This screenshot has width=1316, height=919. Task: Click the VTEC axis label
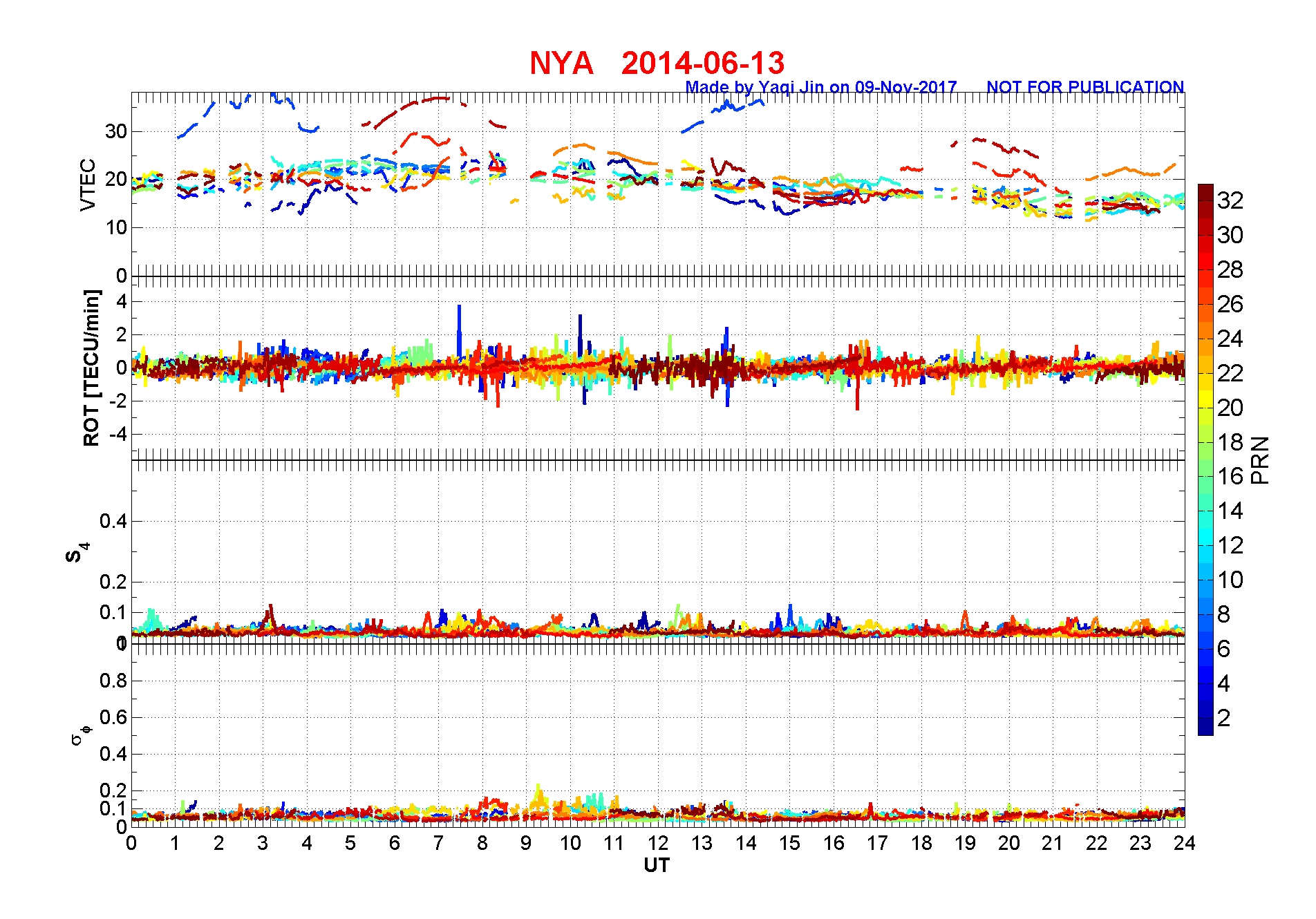point(88,184)
